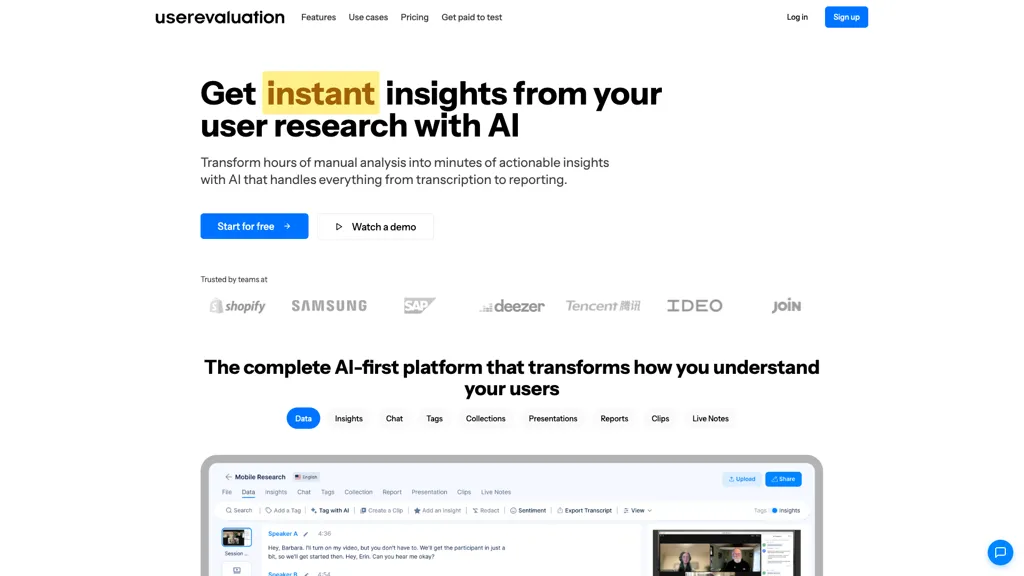Image resolution: width=1024 pixels, height=576 pixels.
Task: Open the View dropdown in transcript toolbar
Action: pyautogui.click(x=637, y=511)
